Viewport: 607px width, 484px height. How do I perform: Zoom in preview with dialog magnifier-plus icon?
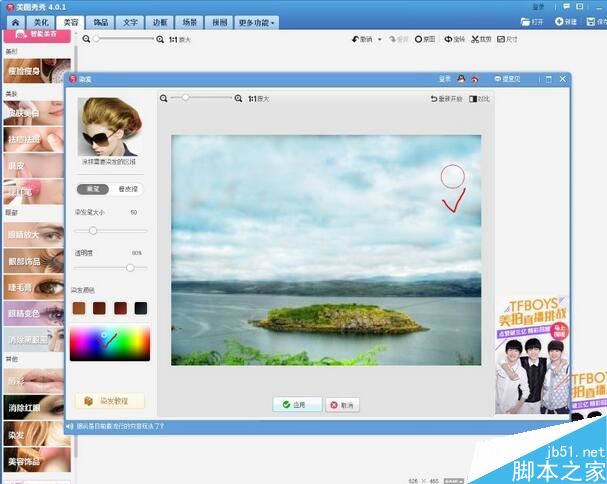238,99
